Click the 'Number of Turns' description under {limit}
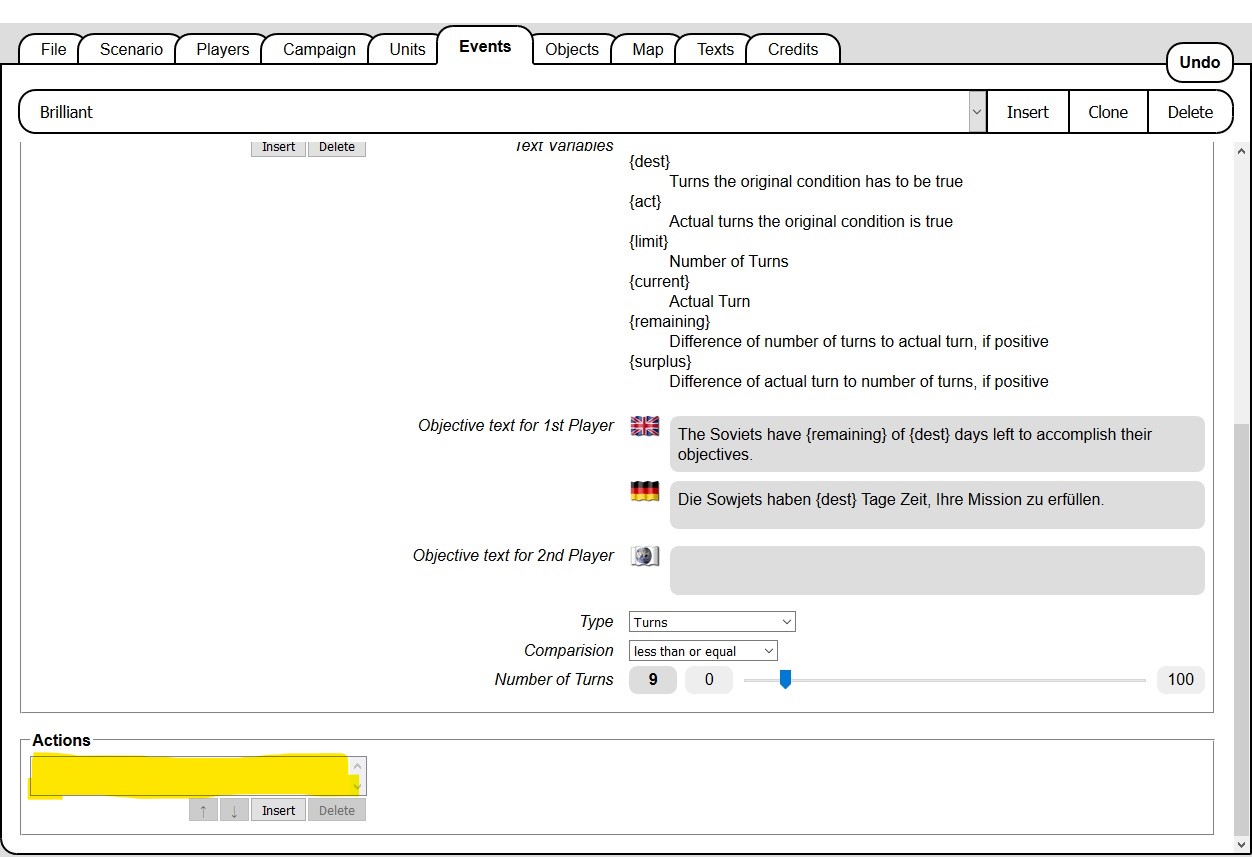Screen dimensions: 1252x857 pyautogui.click(x=729, y=261)
